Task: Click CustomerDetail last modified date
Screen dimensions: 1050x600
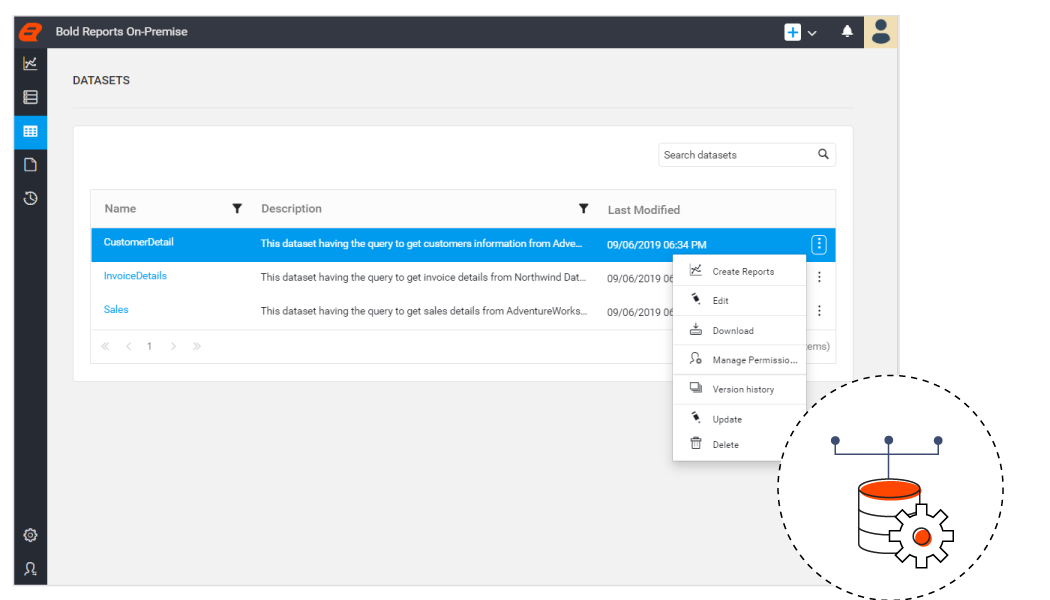Action: click(x=656, y=244)
